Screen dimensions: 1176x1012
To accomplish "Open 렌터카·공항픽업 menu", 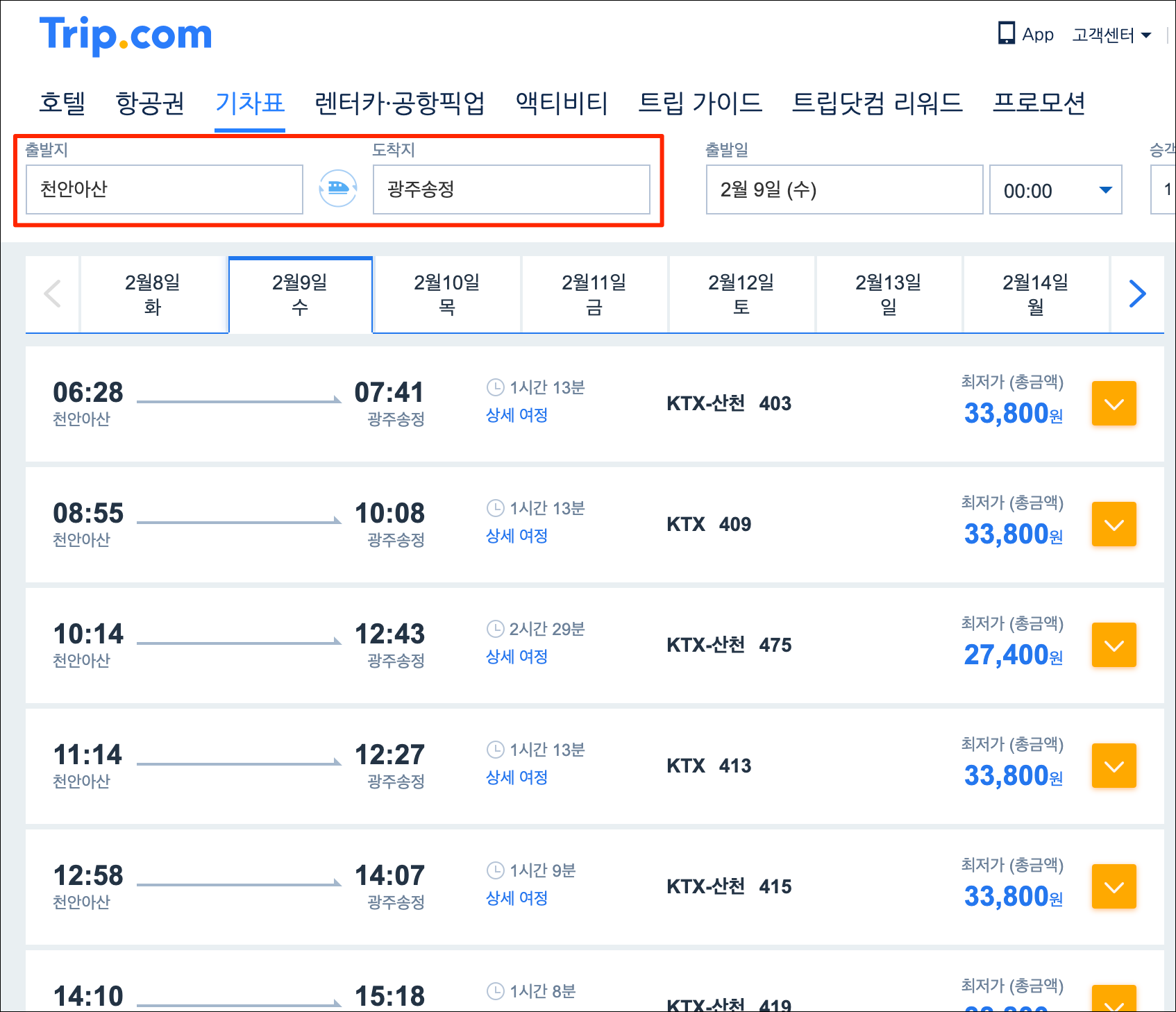I will (400, 103).
